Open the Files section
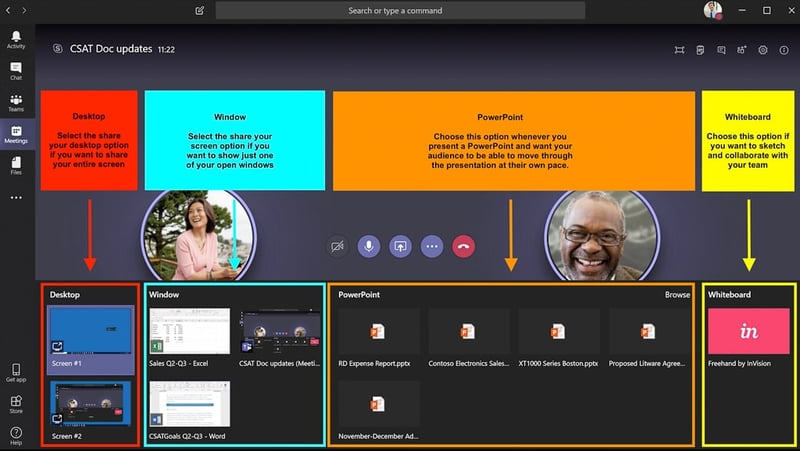The height and width of the screenshot is (451, 800). [x=16, y=165]
